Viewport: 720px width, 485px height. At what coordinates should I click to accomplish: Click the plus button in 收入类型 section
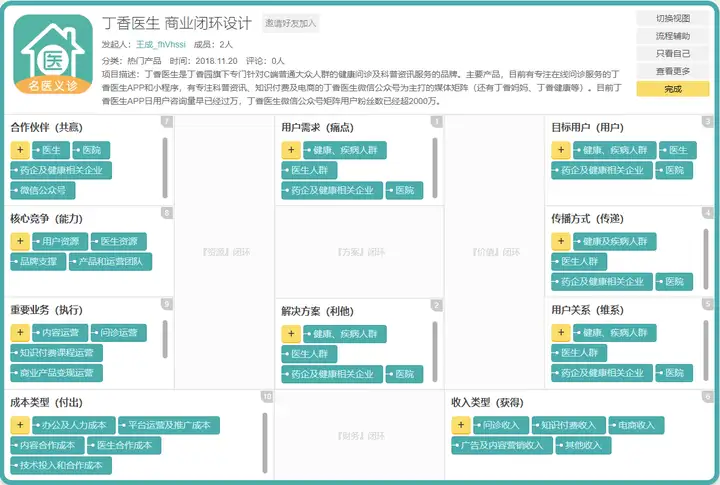click(x=461, y=425)
